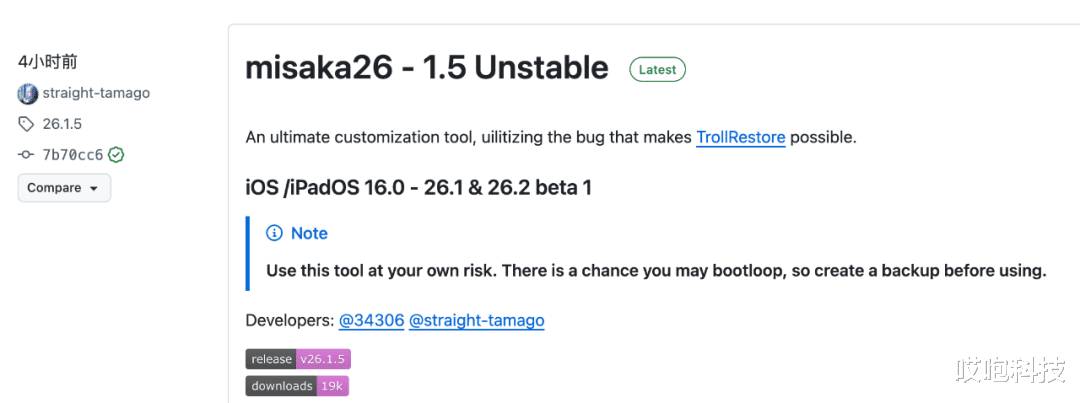Click the commit icon beside 7b70cc6
This screenshot has height=403, width=1080.
pyautogui.click(x=26, y=155)
